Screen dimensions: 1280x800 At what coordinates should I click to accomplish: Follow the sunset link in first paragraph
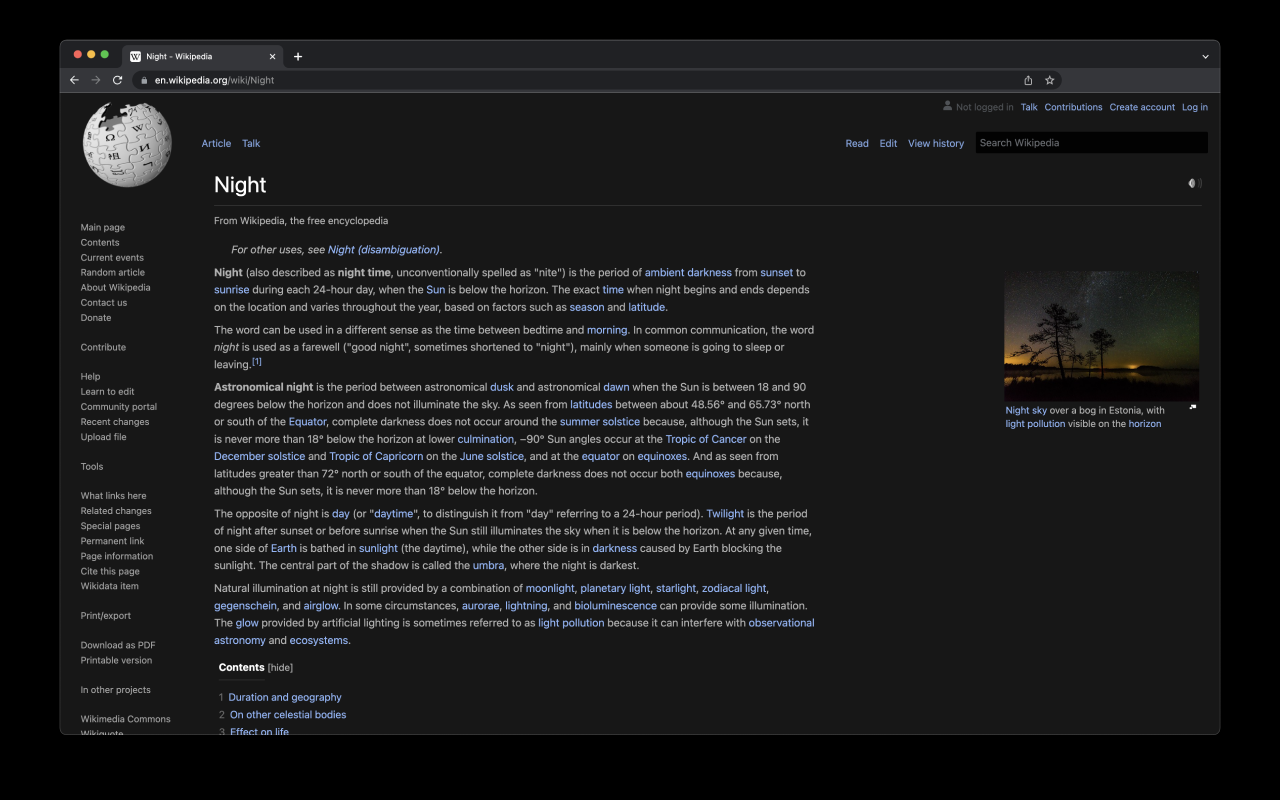(x=776, y=272)
